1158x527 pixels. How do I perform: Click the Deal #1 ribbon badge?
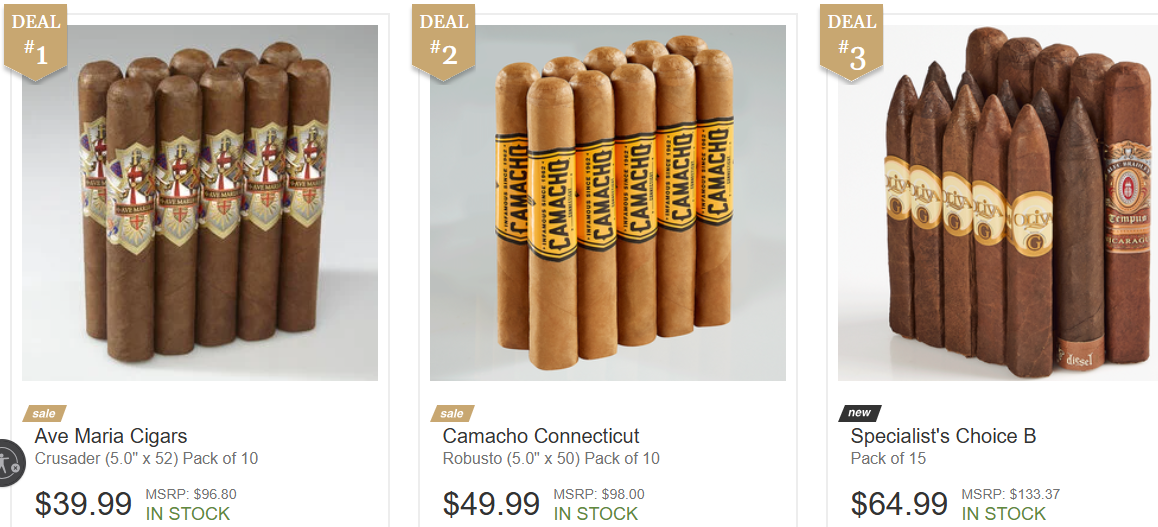coord(35,41)
